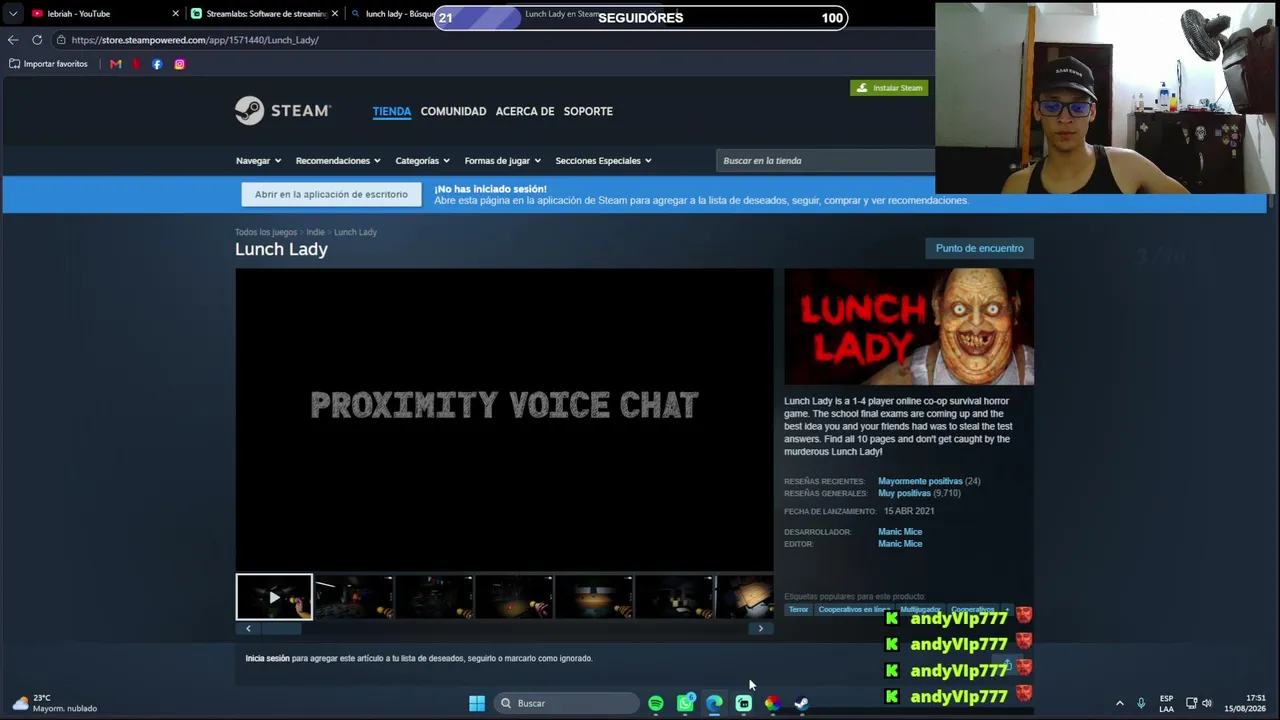
Task: Open the Manic Mice editor link
Action: click(x=900, y=544)
